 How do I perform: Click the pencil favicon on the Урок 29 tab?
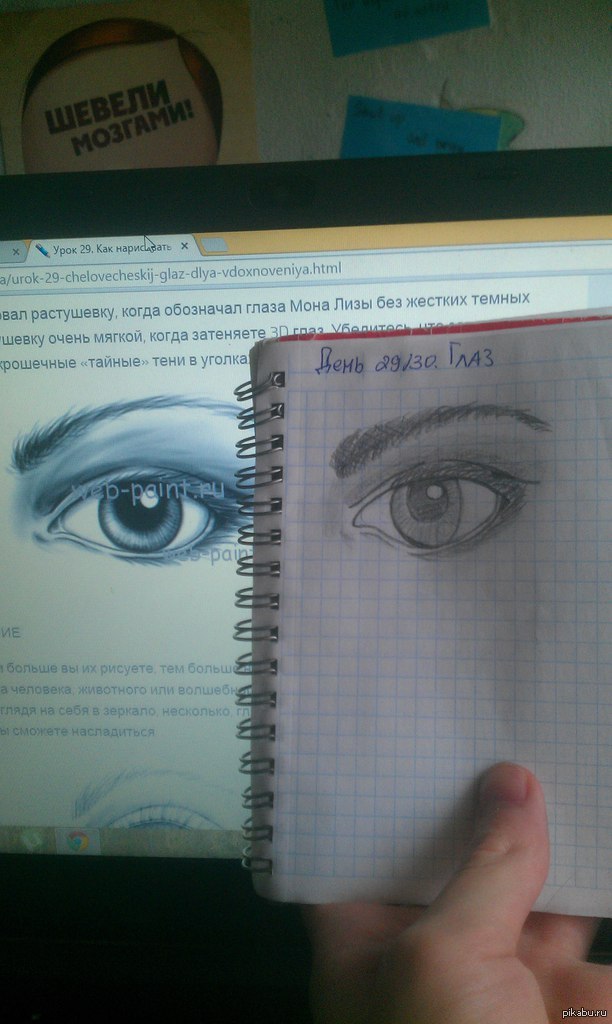tap(42, 247)
